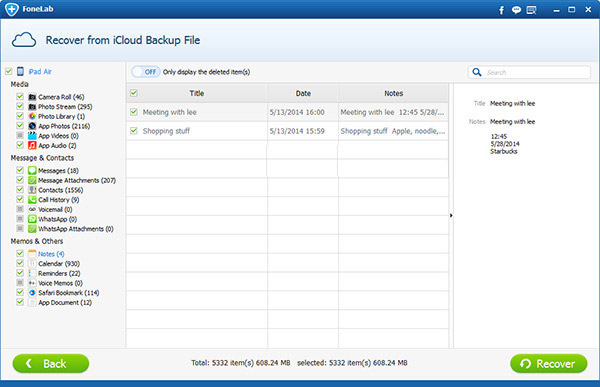Open the Camera Roll category icon
The width and height of the screenshot is (600, 387).
(x=32, y=97)
